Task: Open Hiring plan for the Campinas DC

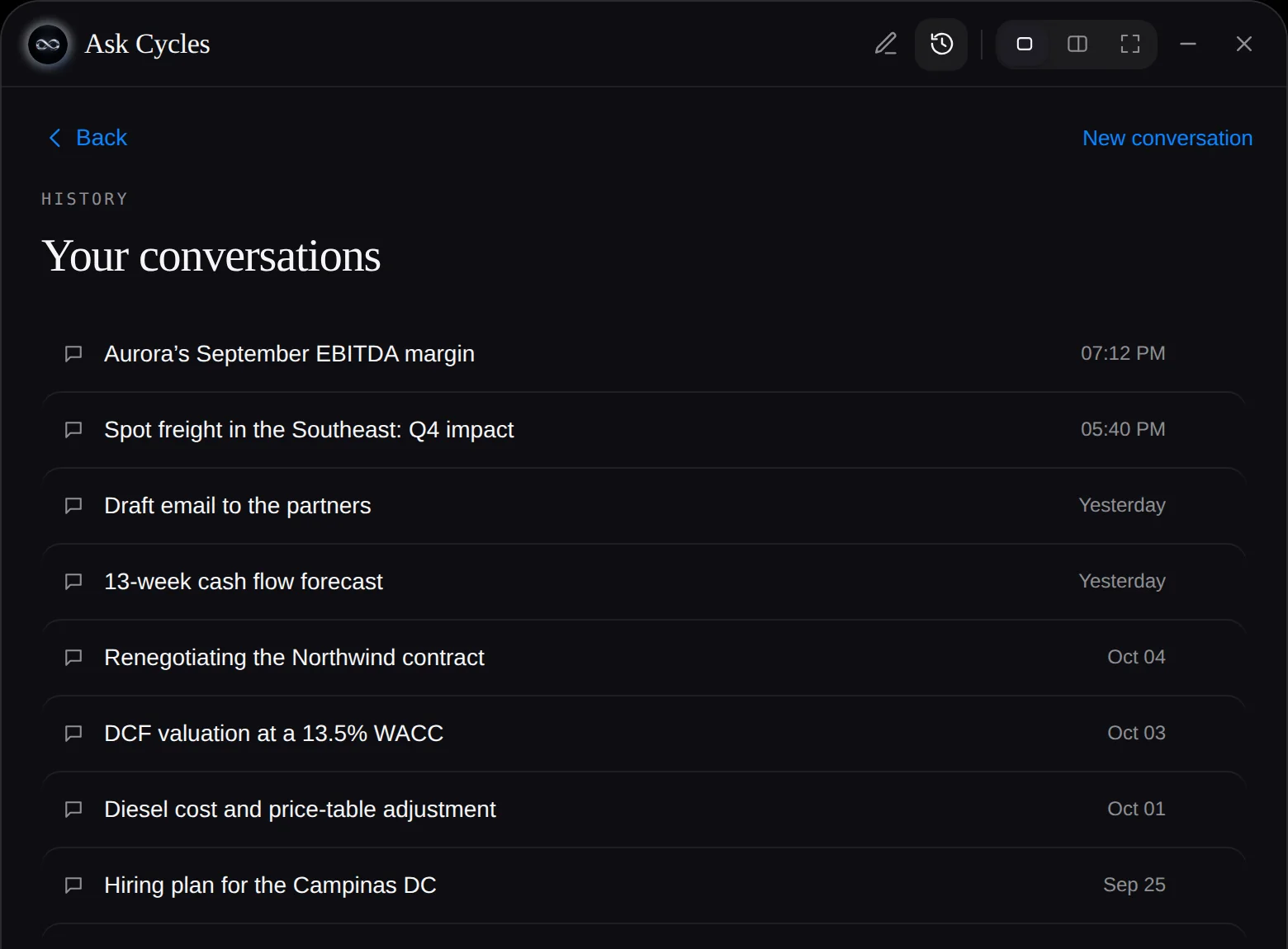Action: tap(644, 885)
